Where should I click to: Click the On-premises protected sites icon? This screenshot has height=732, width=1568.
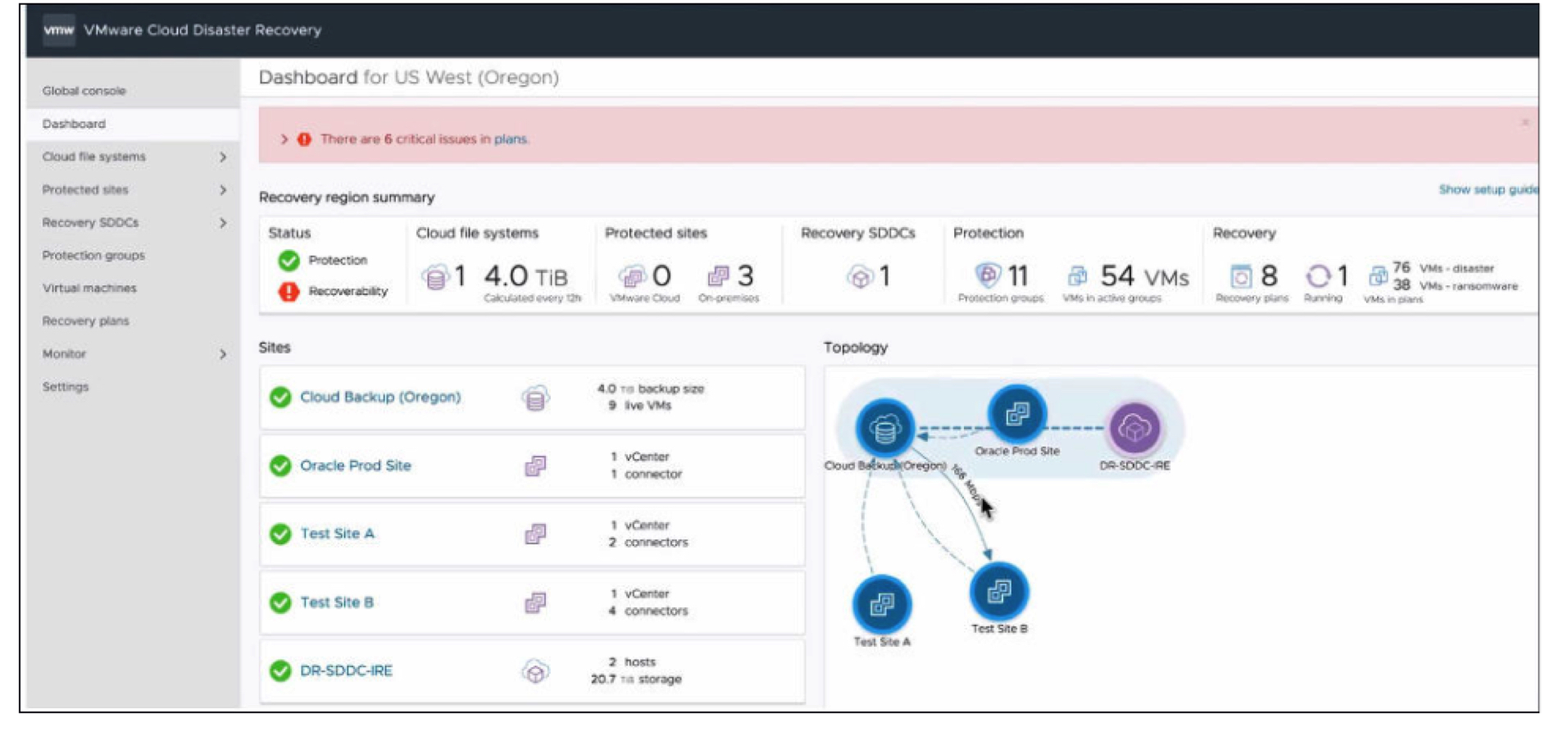point(718,276)
